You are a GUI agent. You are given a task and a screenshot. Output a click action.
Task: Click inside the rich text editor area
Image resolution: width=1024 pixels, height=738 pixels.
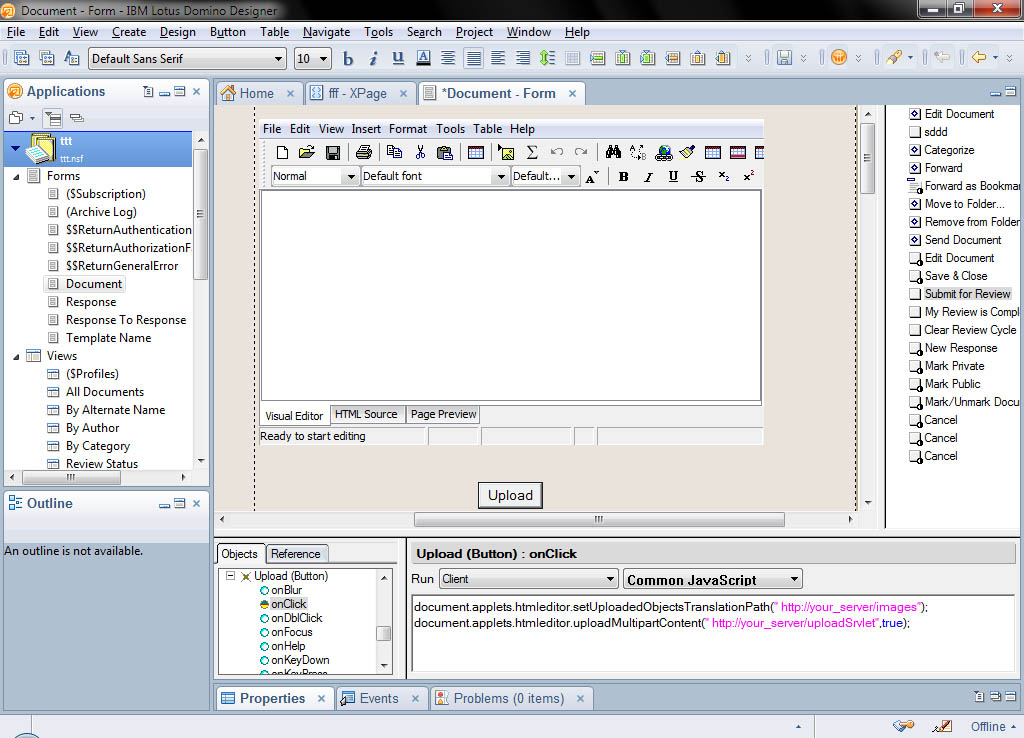(x=511, y=295)
